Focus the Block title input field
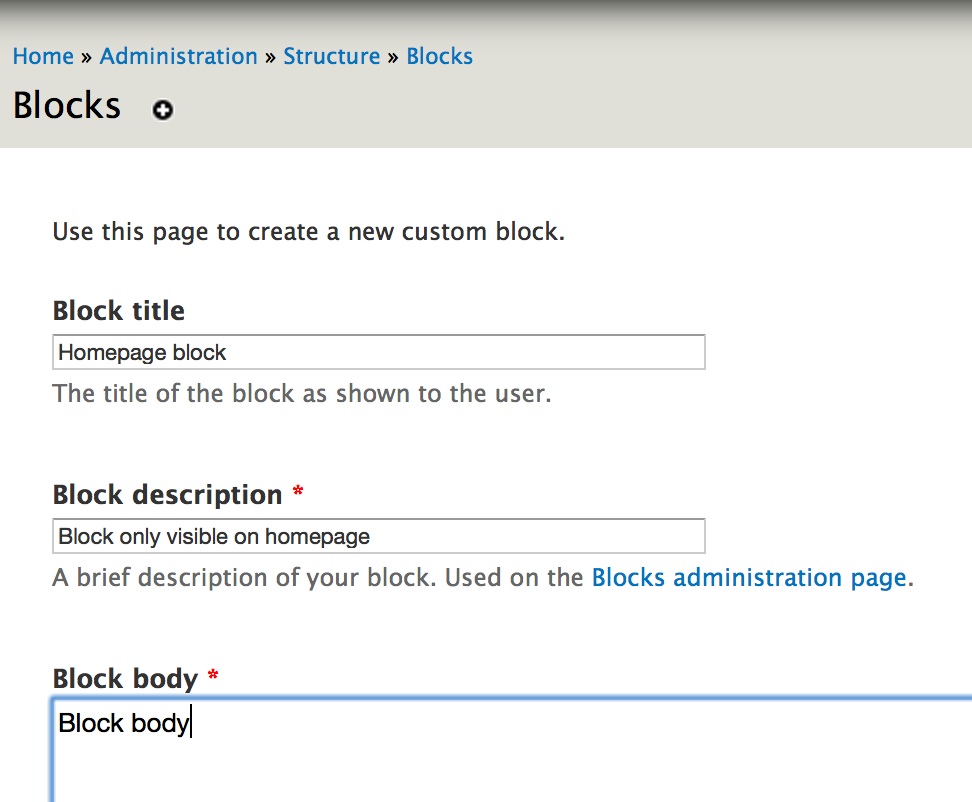The image size is (972, 802). (379, 352)
